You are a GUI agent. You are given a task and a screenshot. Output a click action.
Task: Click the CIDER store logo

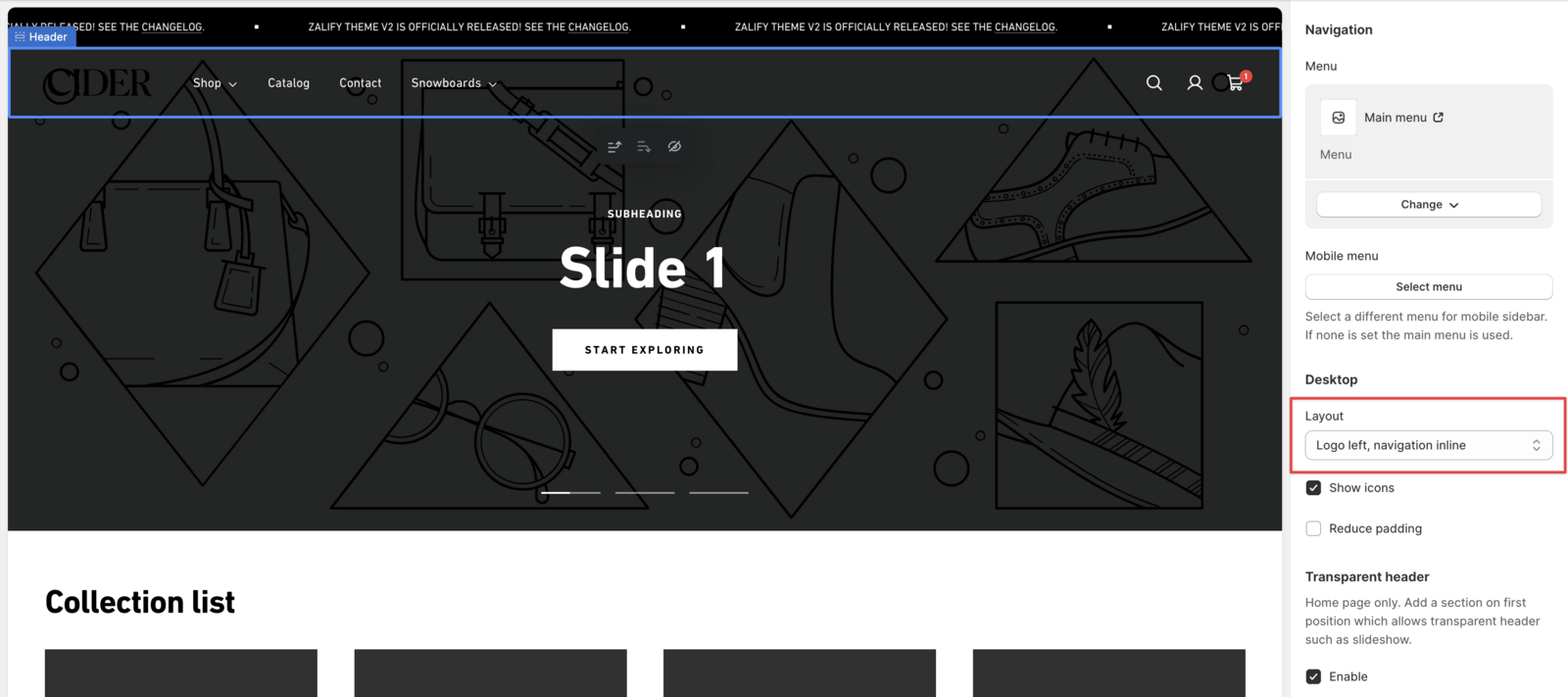coord(97,84)
